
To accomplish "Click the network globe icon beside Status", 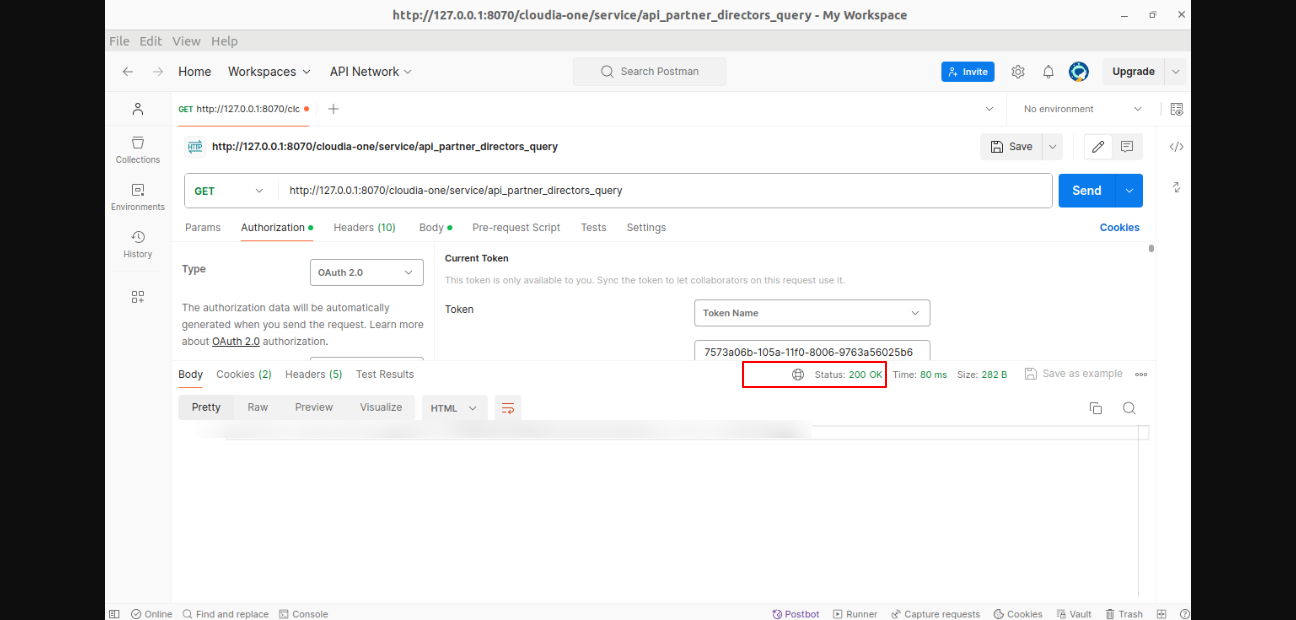I will point(798,374).
